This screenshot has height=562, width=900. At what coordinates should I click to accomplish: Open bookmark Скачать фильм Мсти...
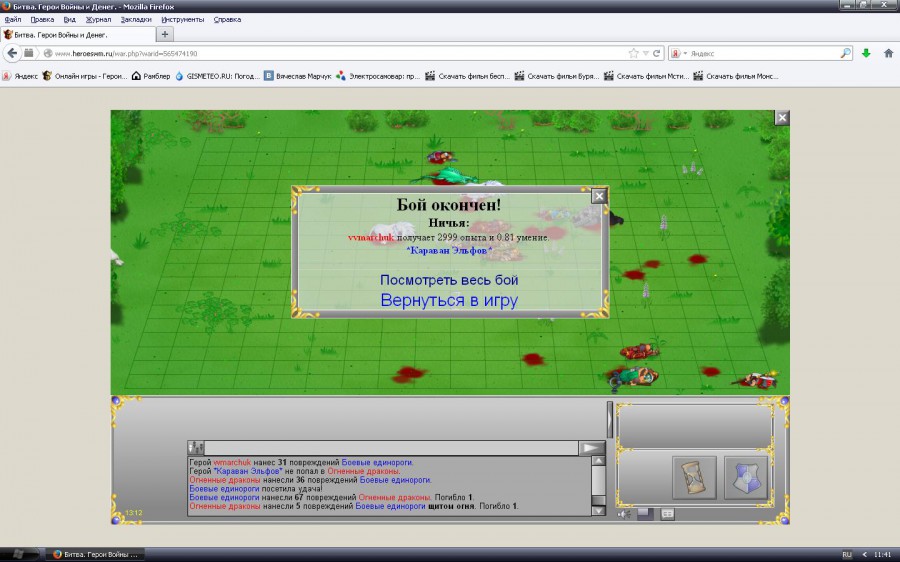click(x=646, y=76)
